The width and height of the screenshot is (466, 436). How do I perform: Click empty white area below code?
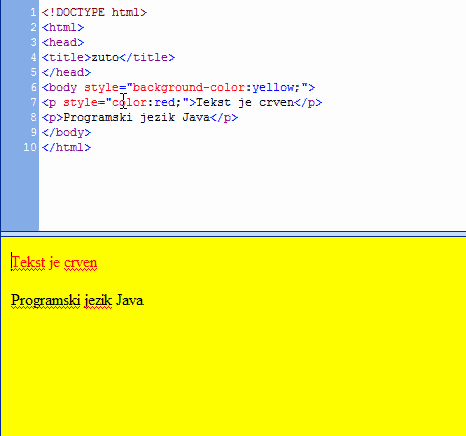[250, 190]
